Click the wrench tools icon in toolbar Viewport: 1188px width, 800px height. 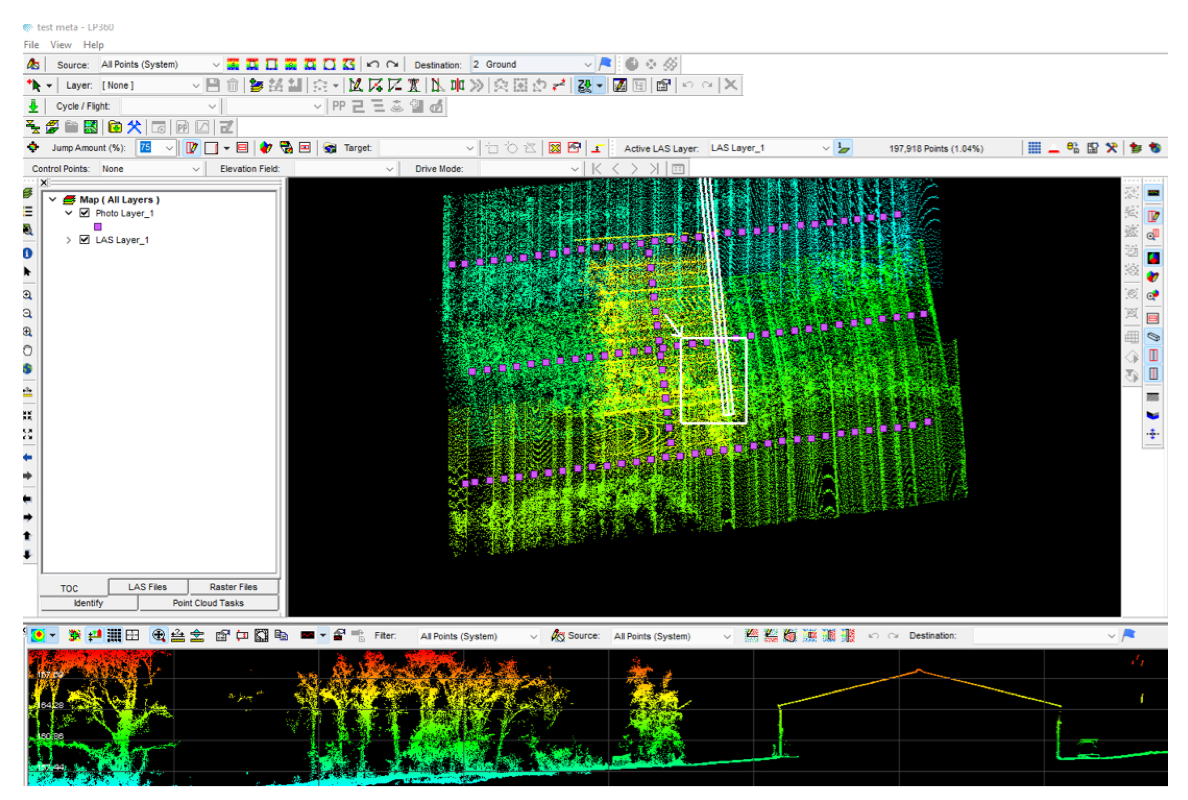134,127
